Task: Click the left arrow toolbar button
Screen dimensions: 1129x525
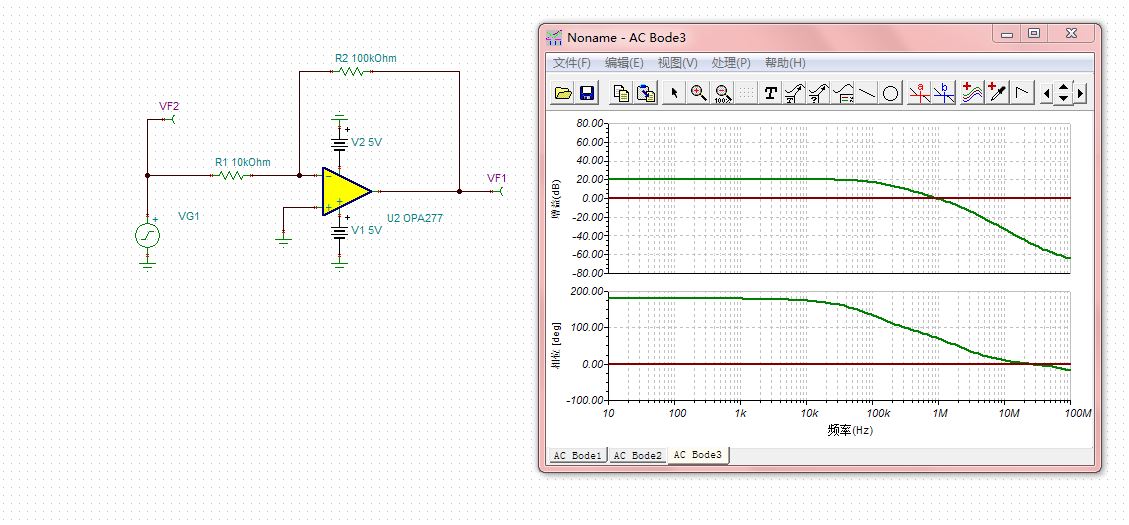Action: tap(1047, 93)
